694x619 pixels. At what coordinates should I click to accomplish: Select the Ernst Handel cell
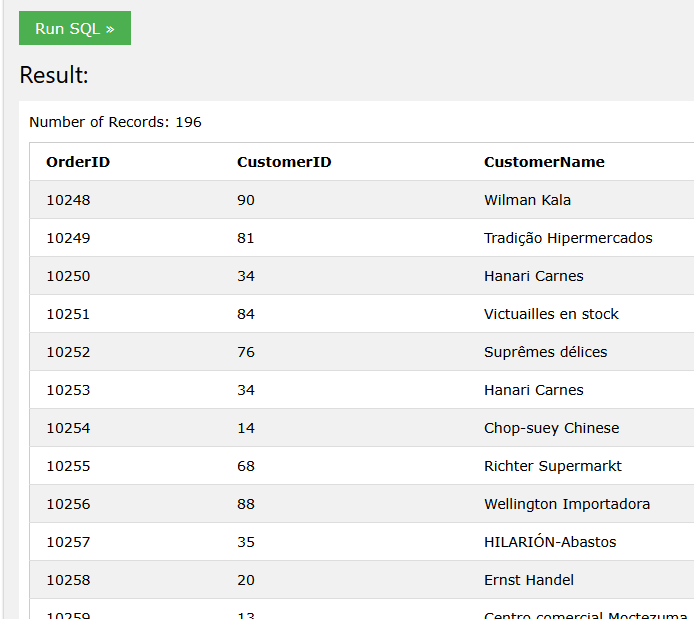click(528, 581)
